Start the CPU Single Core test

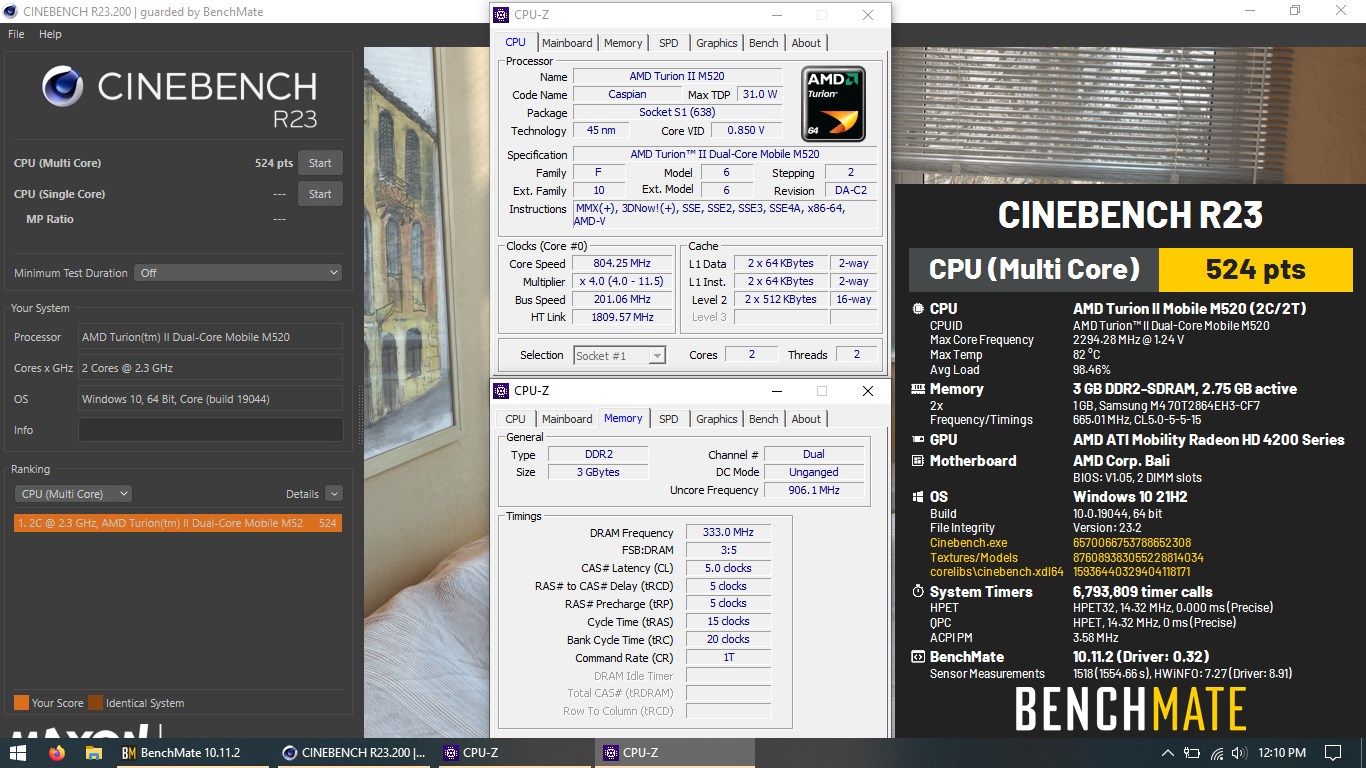coord(320,194)
